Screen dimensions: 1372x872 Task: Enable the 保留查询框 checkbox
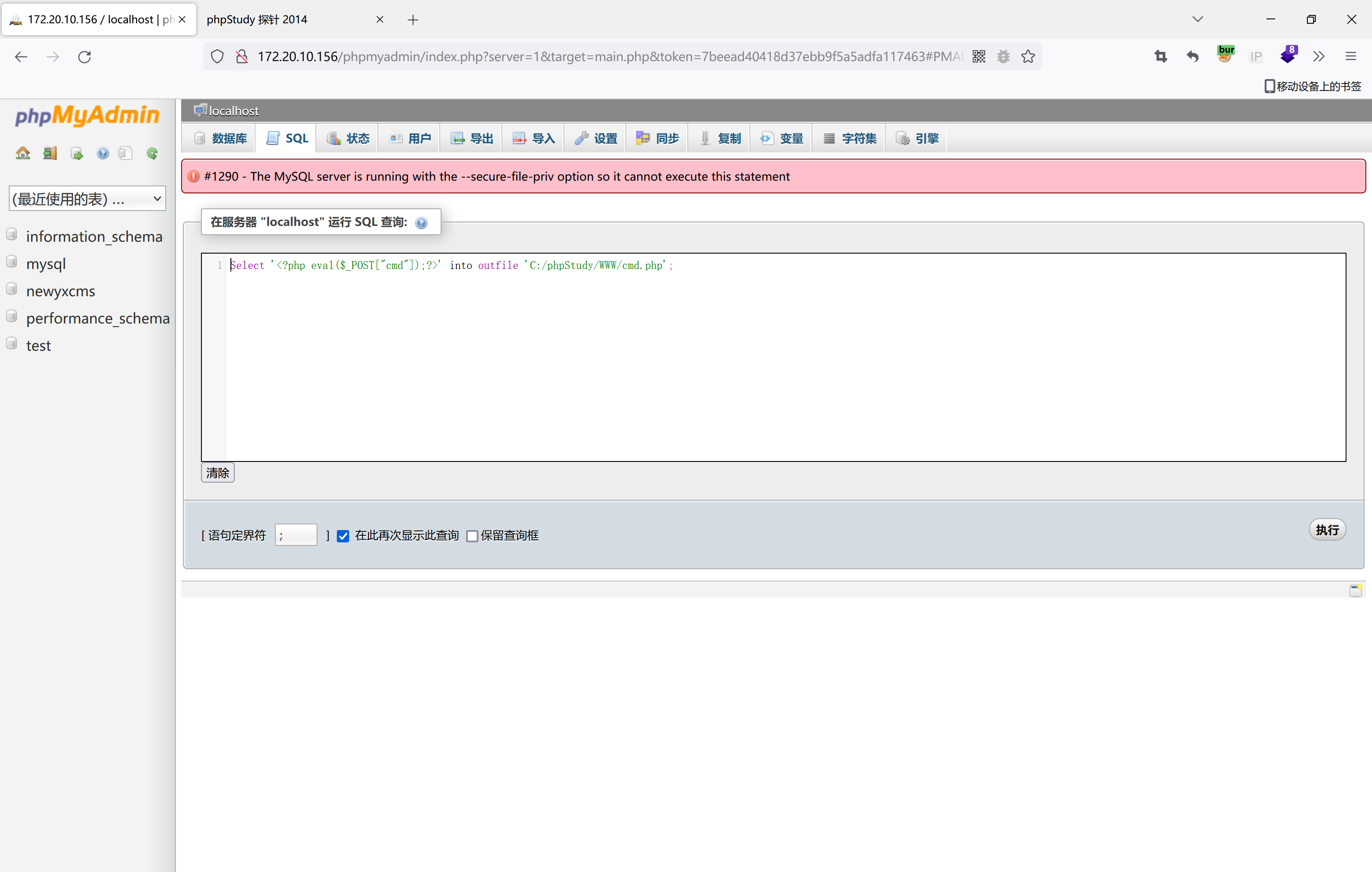[472, 536]
